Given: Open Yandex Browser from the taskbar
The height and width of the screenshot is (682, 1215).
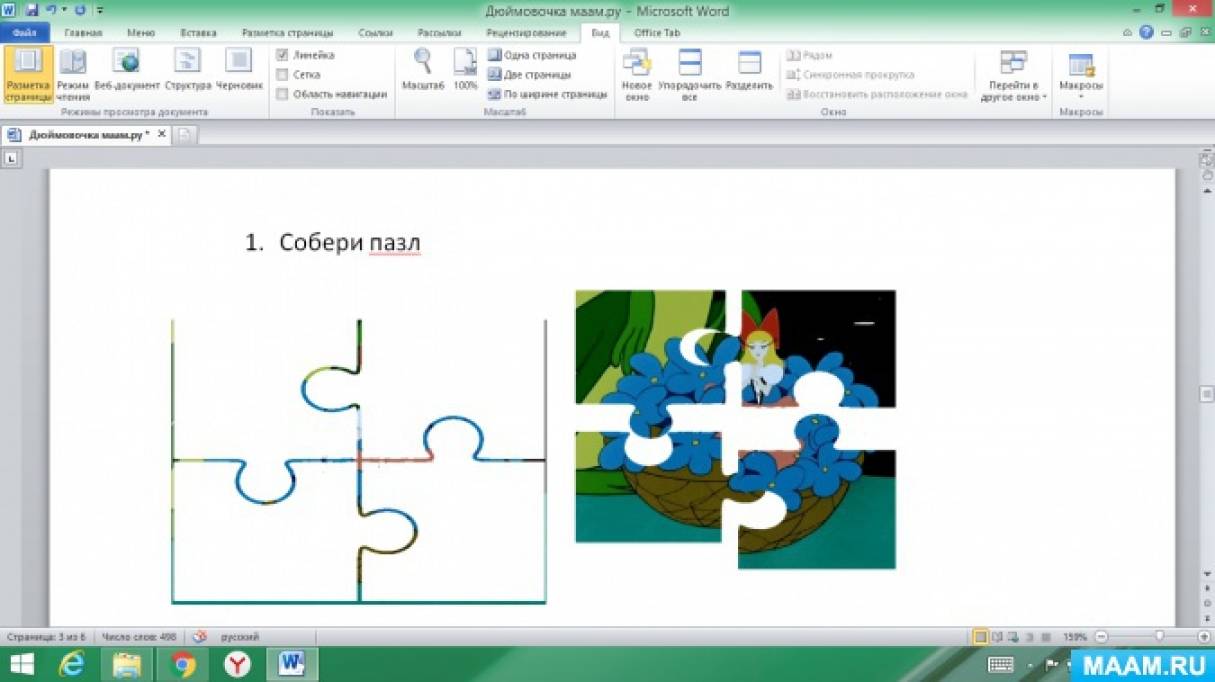Looking at the screenshot, I should tap(237, 664).
